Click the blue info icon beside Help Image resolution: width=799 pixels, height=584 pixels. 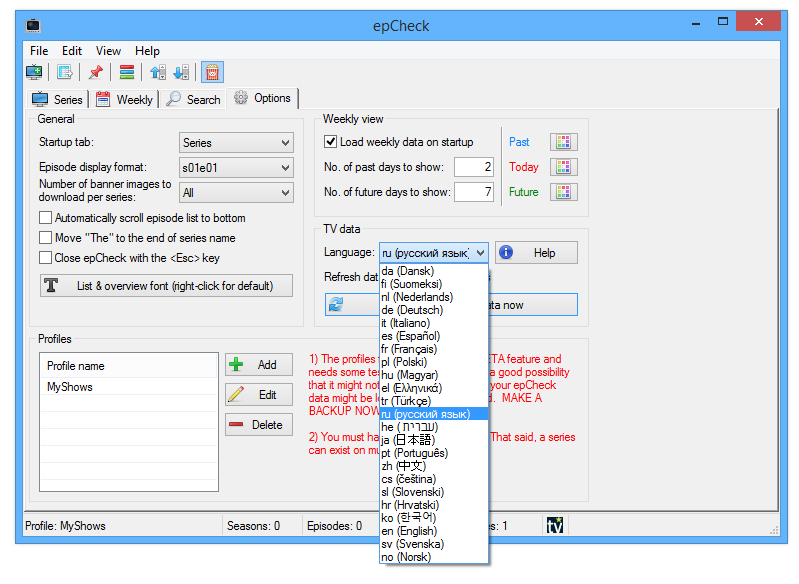[506, 252]
